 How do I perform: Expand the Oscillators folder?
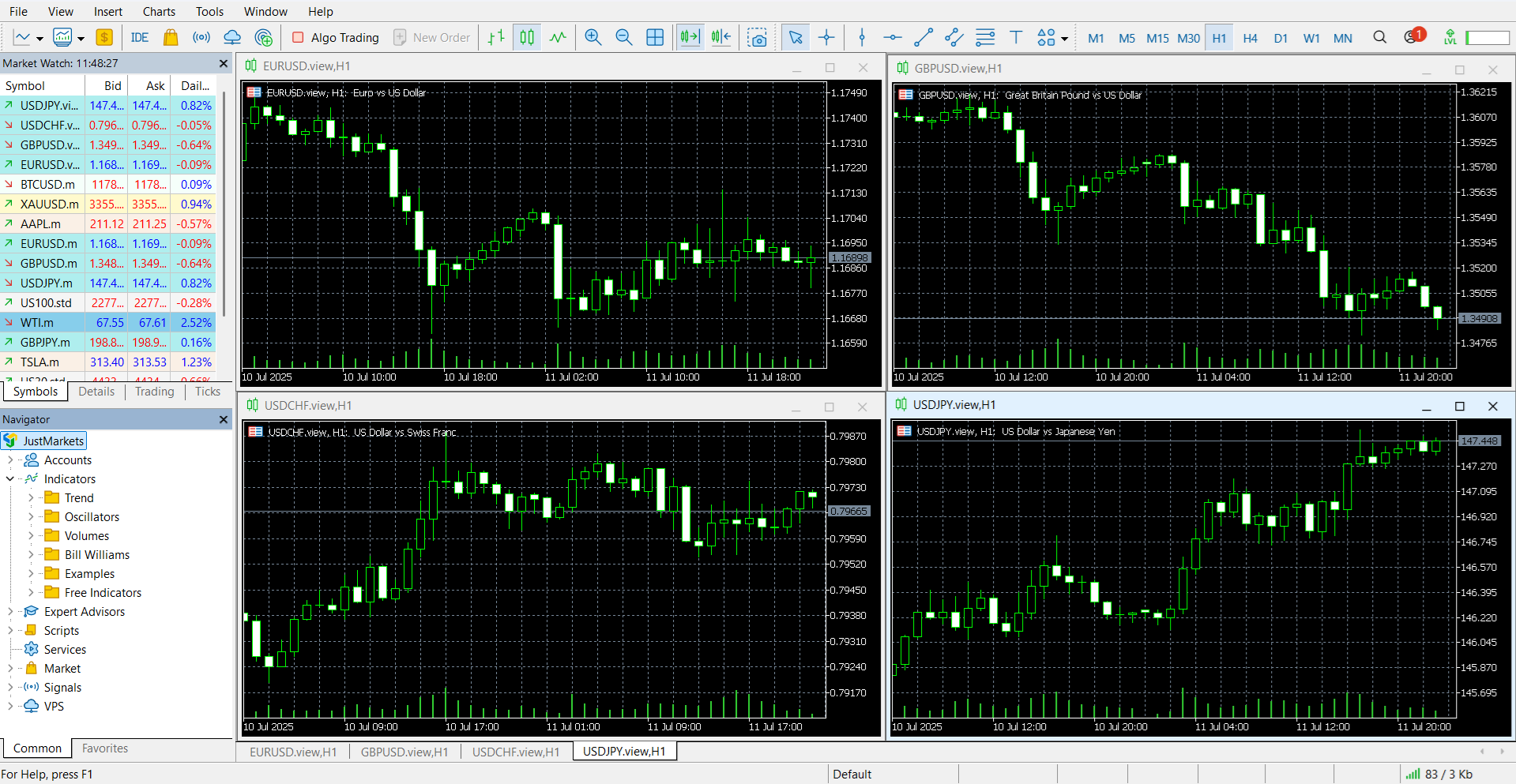click(31, 517)
